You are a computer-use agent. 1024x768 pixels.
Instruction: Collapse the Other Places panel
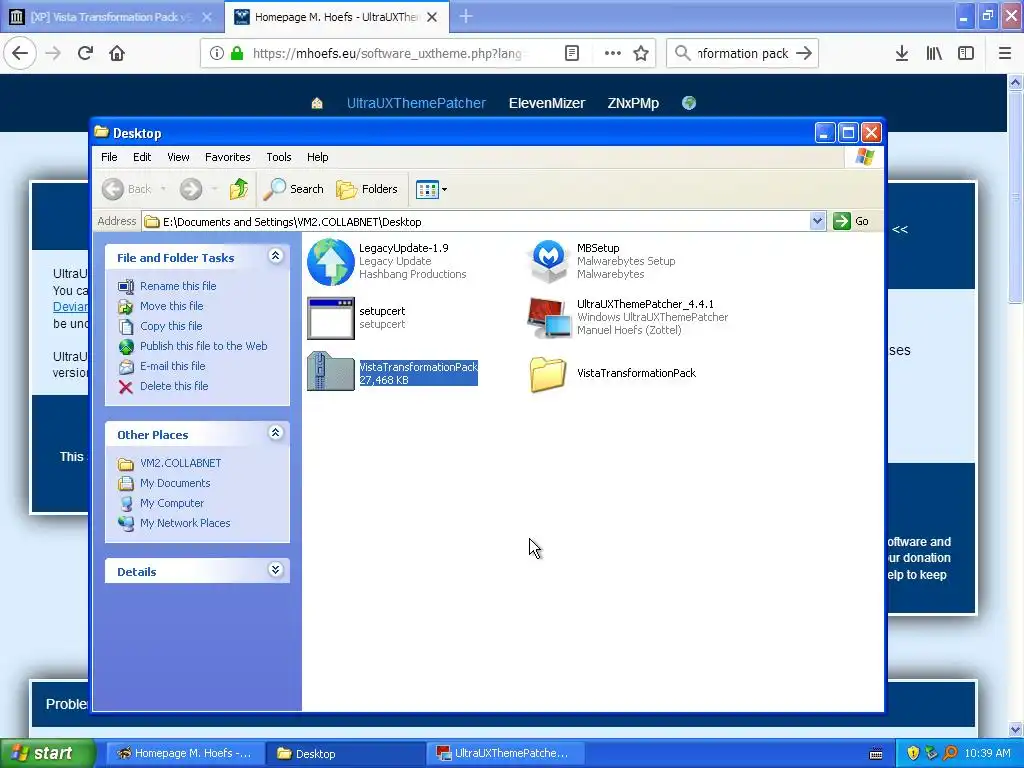pos(275,433)
